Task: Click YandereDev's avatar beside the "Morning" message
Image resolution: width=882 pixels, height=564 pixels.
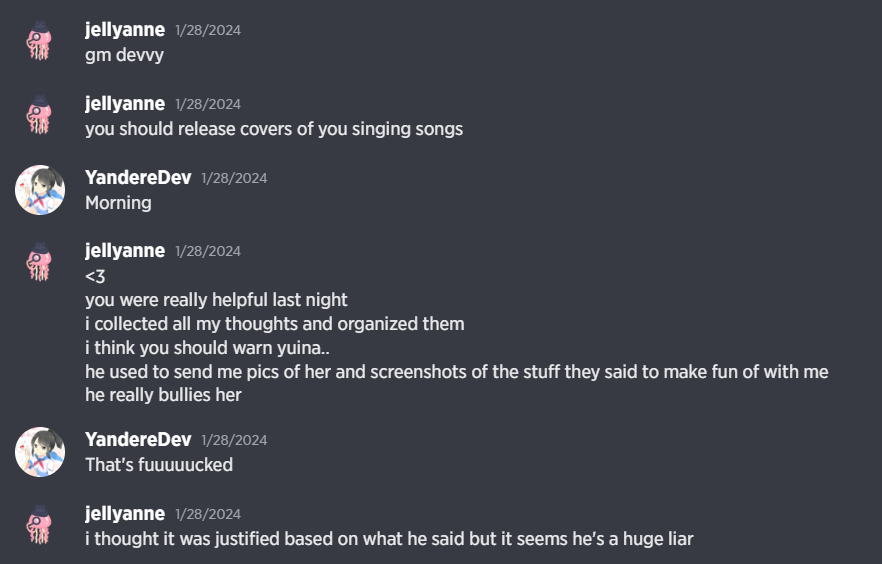Action: pos(40,190)
